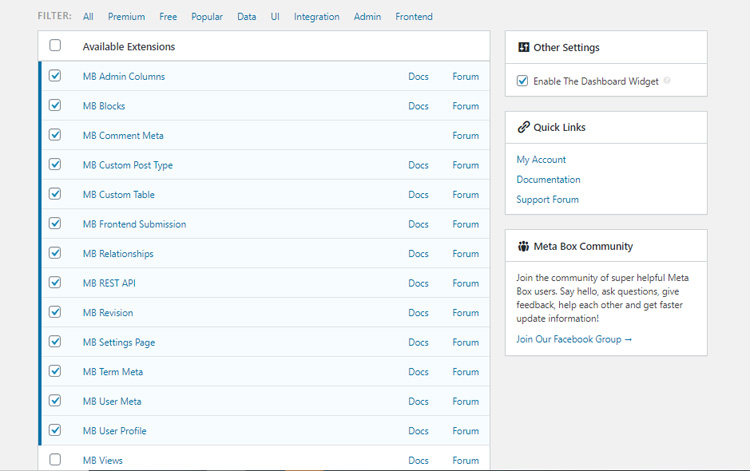Open the MB REST API extension name
The height and width of the screenshot is (471, 750).
[x=109, y=283]
